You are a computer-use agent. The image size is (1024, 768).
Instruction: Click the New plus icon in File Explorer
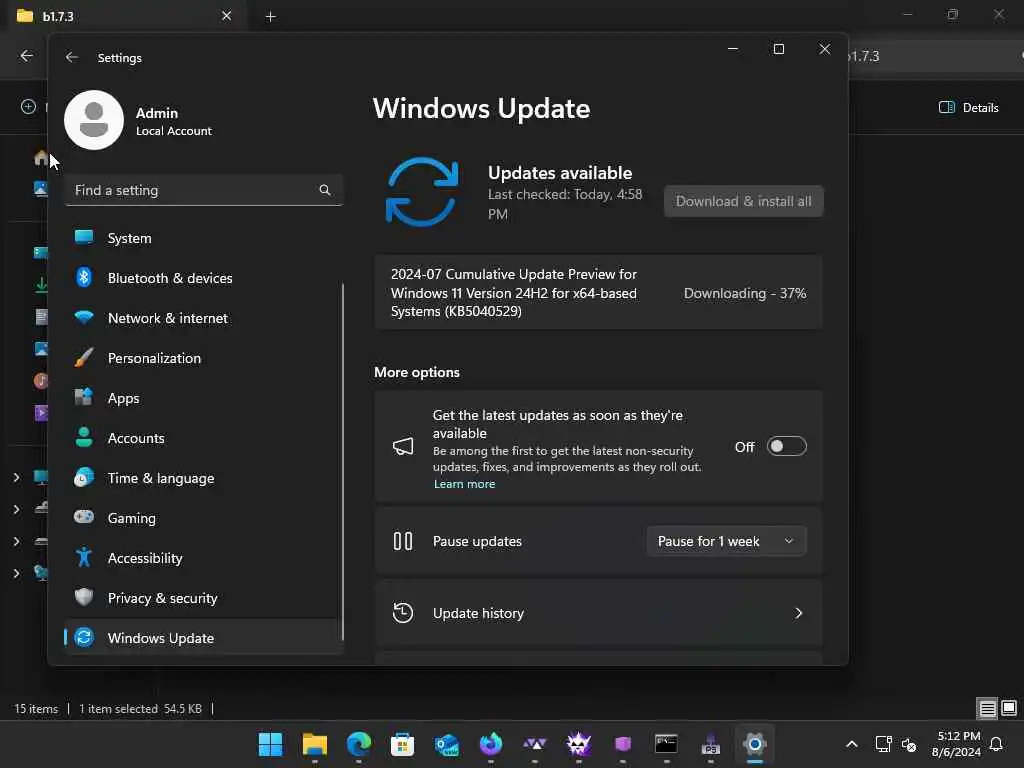(x=28, y=106)
